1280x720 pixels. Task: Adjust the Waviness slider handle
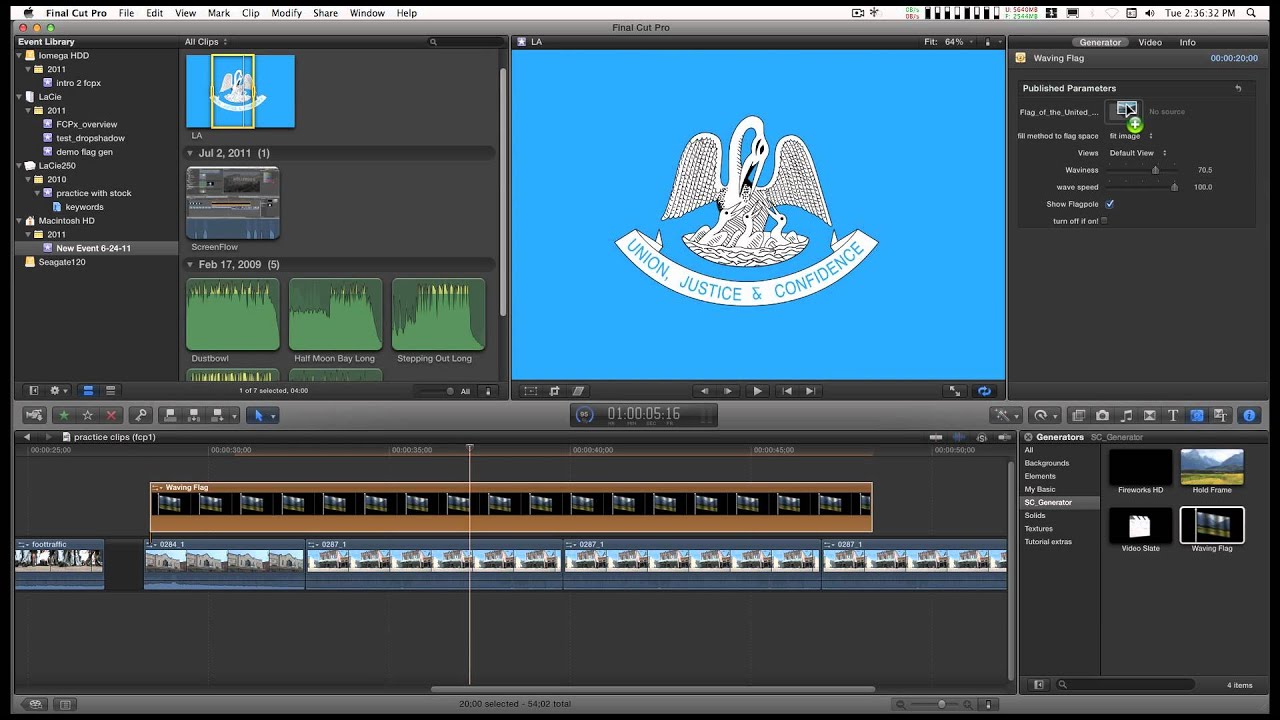click(1155, 170)
